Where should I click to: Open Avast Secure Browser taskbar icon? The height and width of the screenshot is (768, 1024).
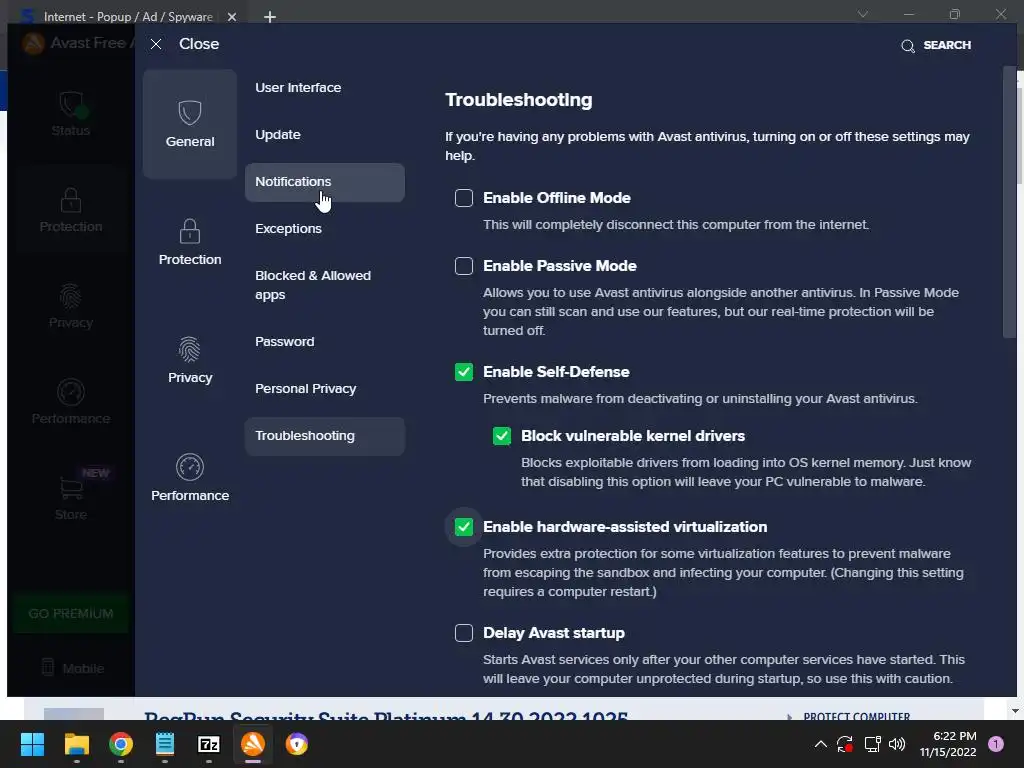[297, 744]
